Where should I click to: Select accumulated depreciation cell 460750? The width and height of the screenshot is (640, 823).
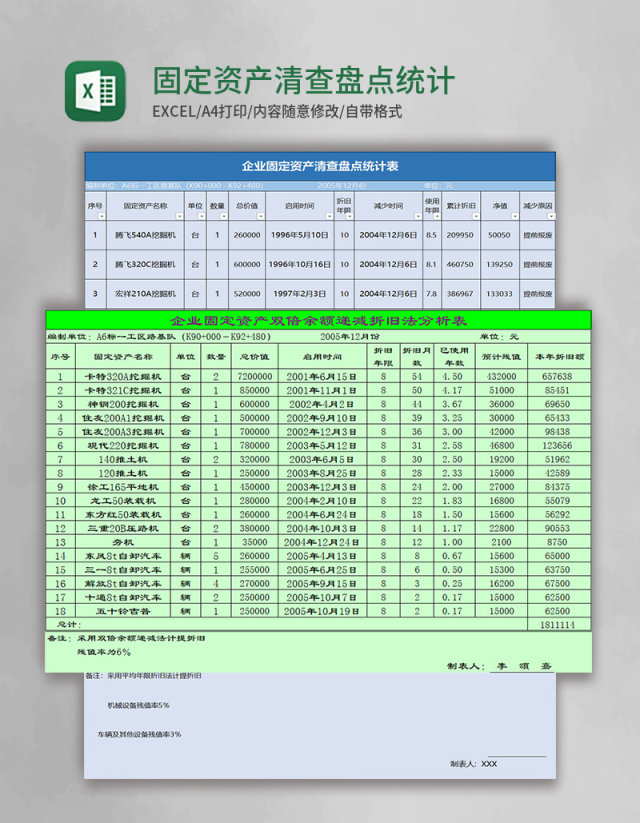click(x=460, y=265)
